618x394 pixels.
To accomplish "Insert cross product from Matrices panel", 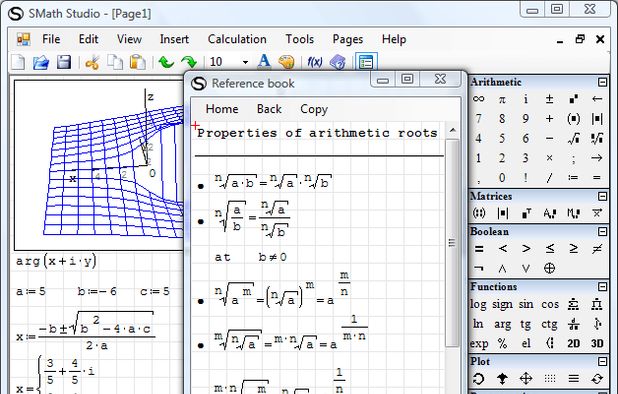I will pyautogui.click(x=597, y=213).
